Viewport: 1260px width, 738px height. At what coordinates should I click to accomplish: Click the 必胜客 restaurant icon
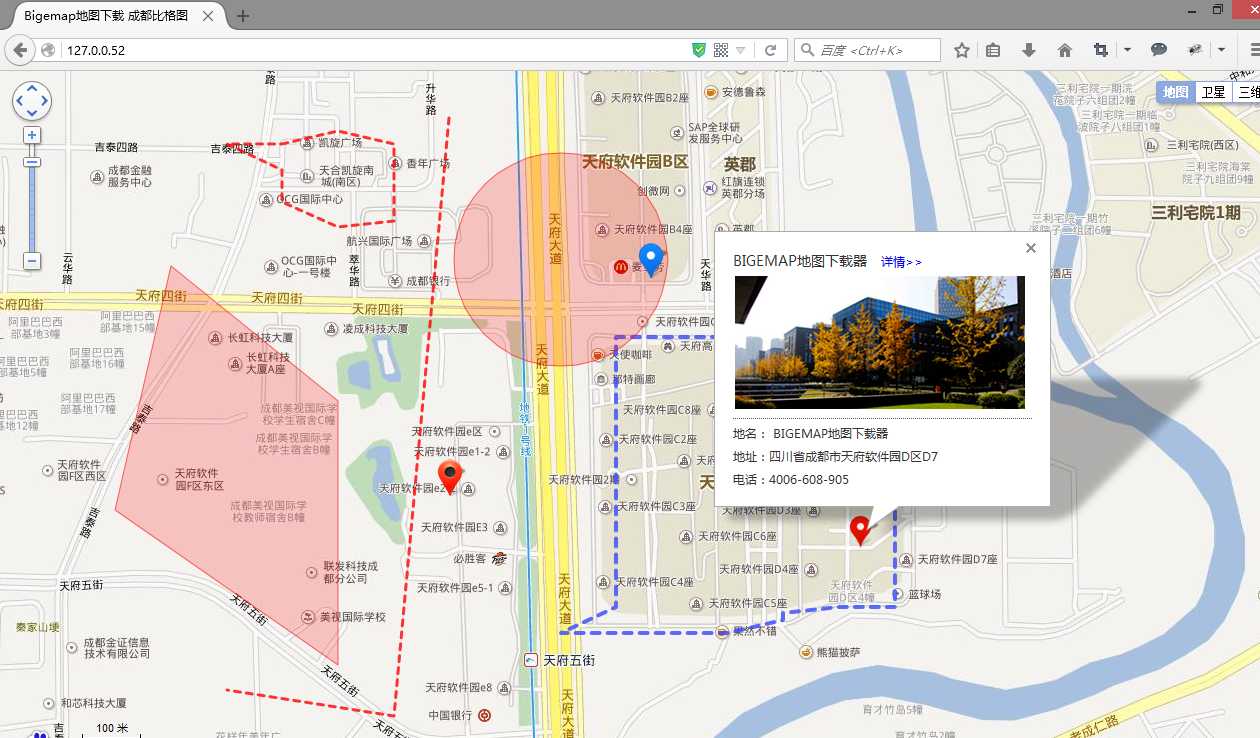pos(498,558)
